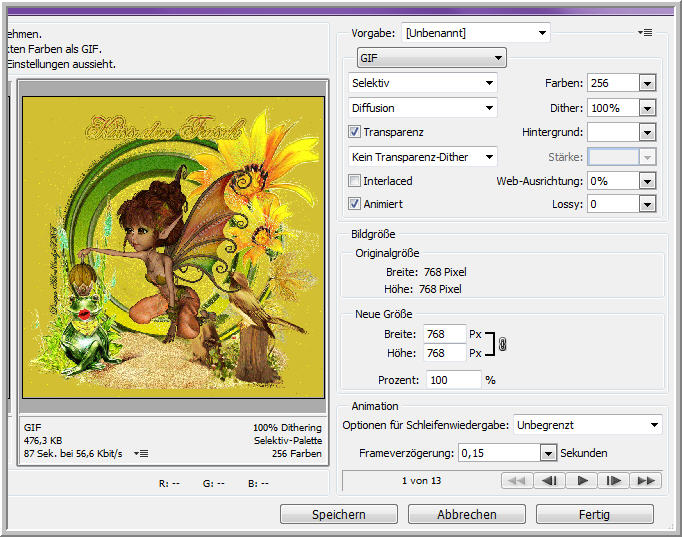This screenshot has height=537, width=682.
Task: Jump to first animation frame
Action: (x=517, y=480)
